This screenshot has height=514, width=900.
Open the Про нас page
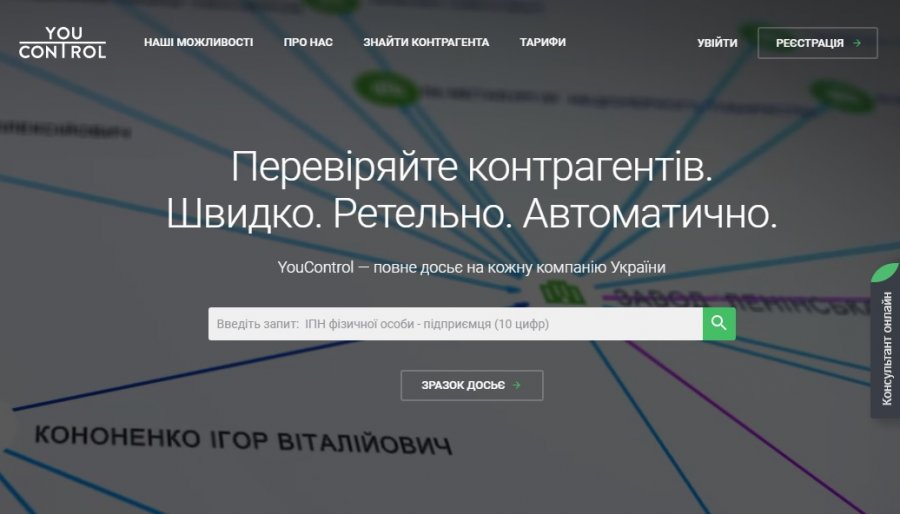308,42
